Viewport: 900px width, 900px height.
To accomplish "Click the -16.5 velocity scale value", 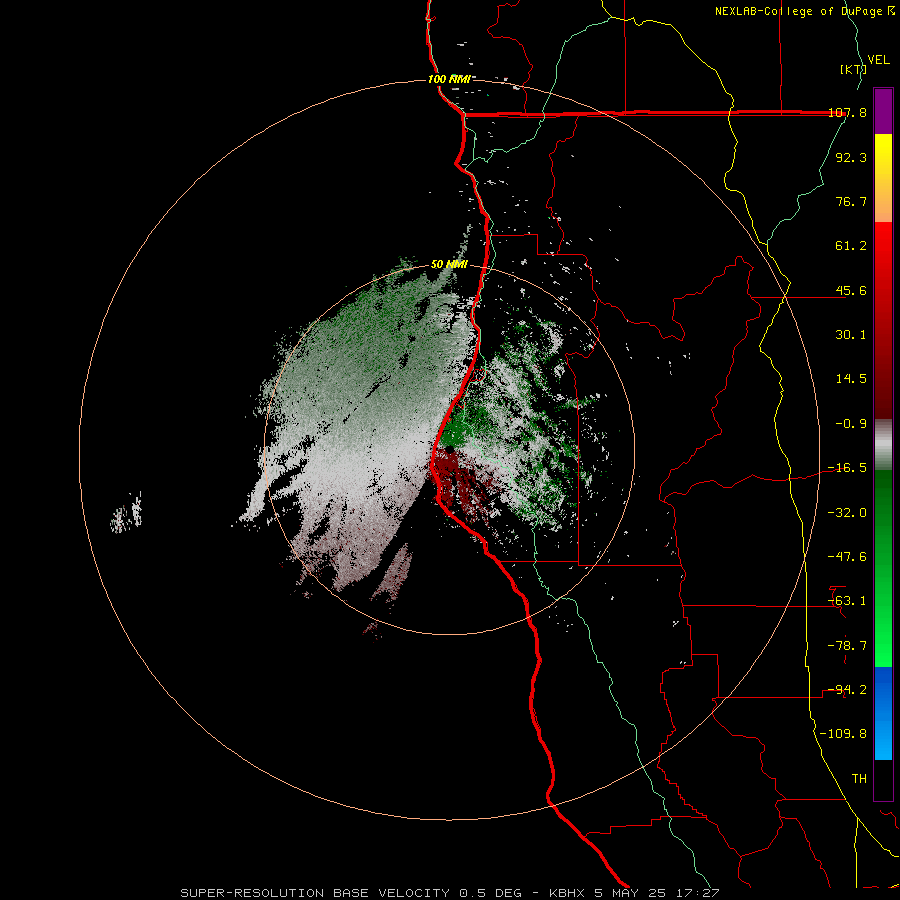I will click(848, 468).
